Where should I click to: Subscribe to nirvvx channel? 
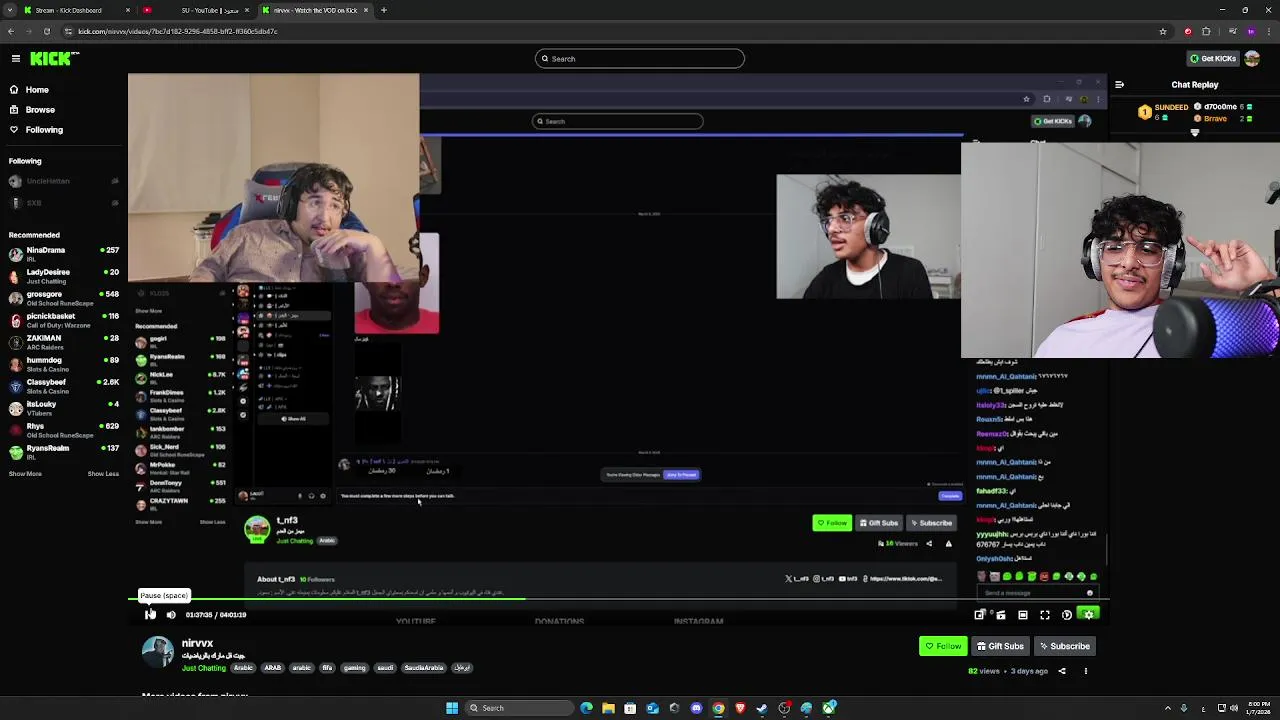(1063, 646)
